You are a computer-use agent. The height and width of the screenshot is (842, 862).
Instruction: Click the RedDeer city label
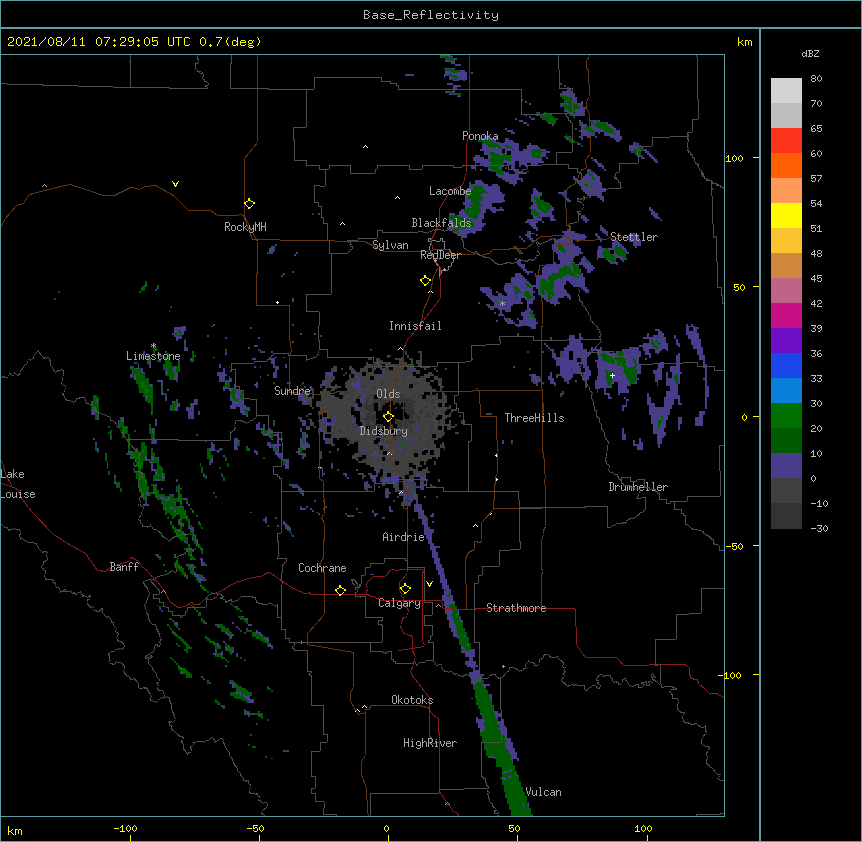440,255
